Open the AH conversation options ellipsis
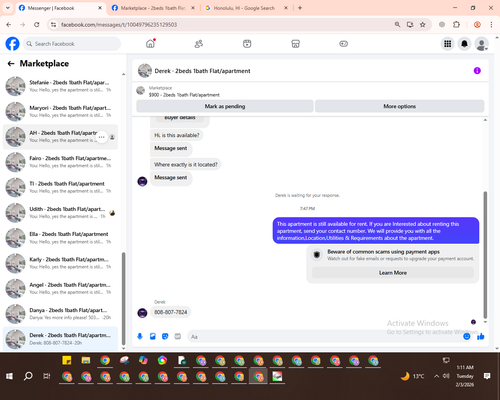 click(x=102, y=137)
